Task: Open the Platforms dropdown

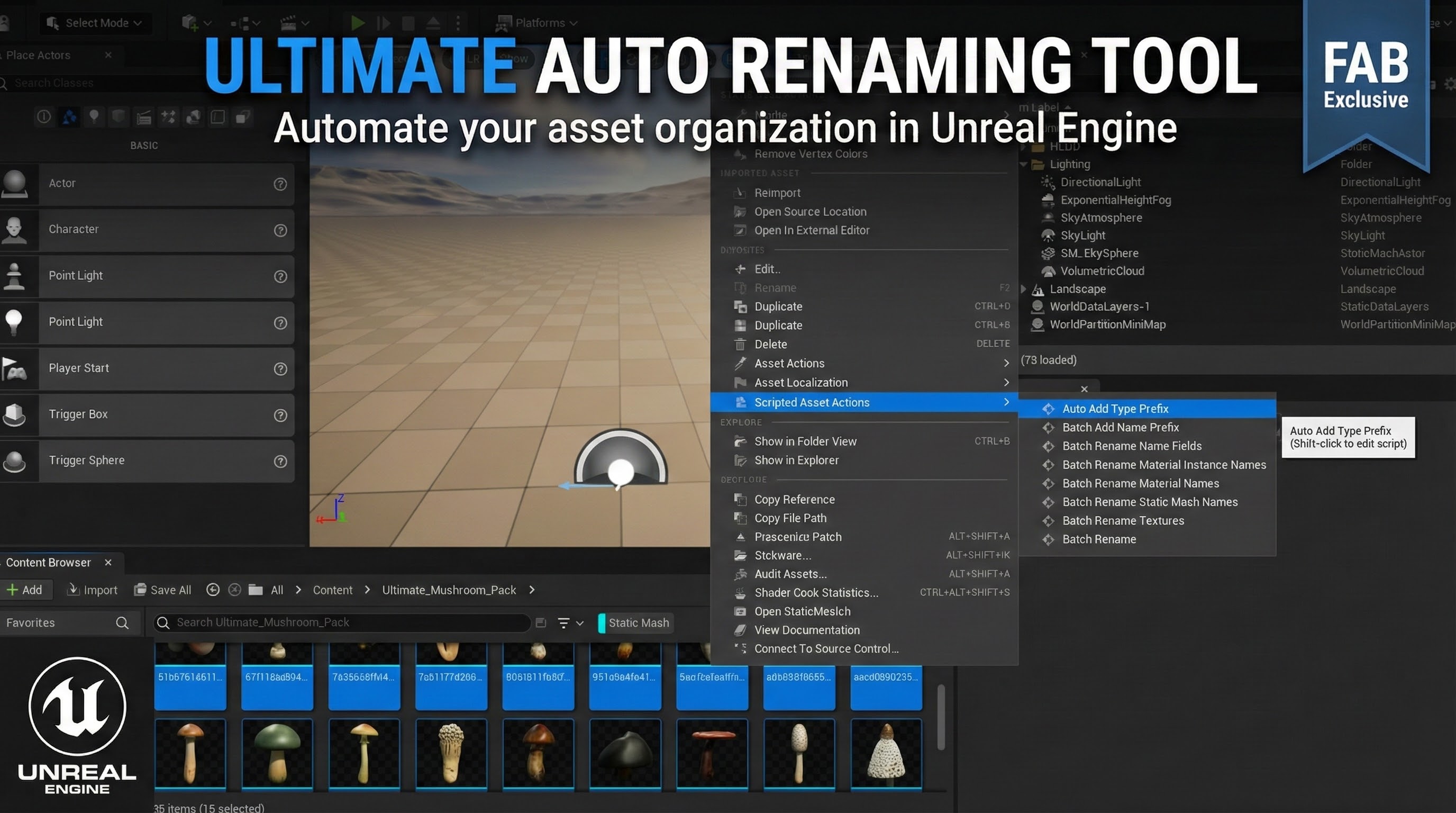Action: click(536, 23)
